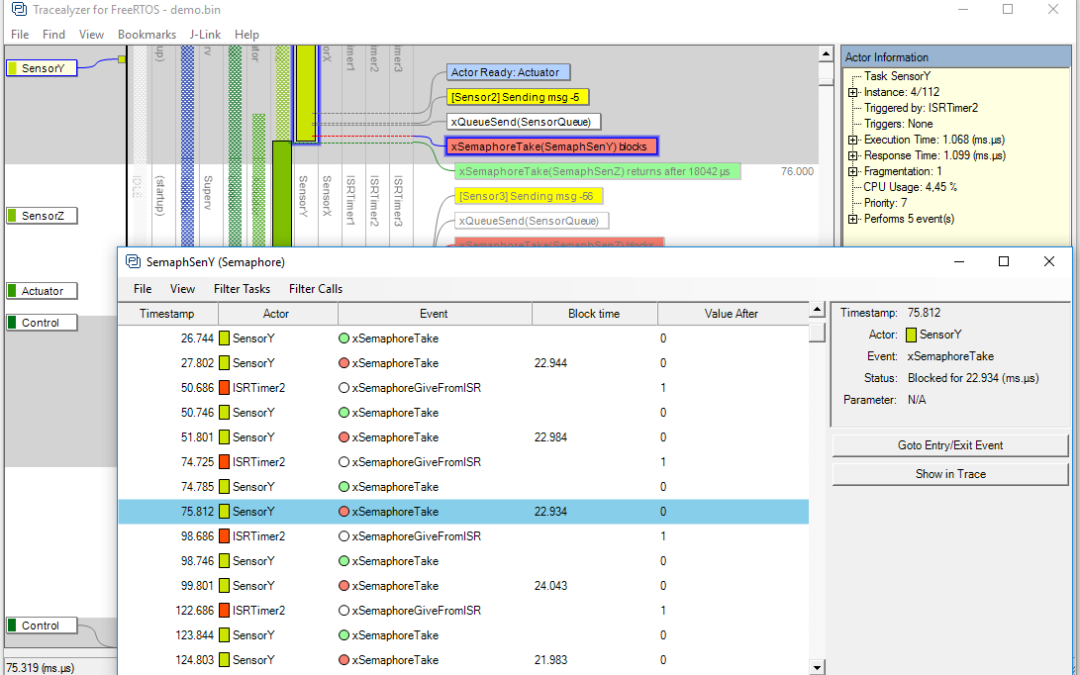Viewport: 1080px width, 675px height.
Task: Open the File menu in Tracealyzer main window
Action: click(x=19, y=34)
